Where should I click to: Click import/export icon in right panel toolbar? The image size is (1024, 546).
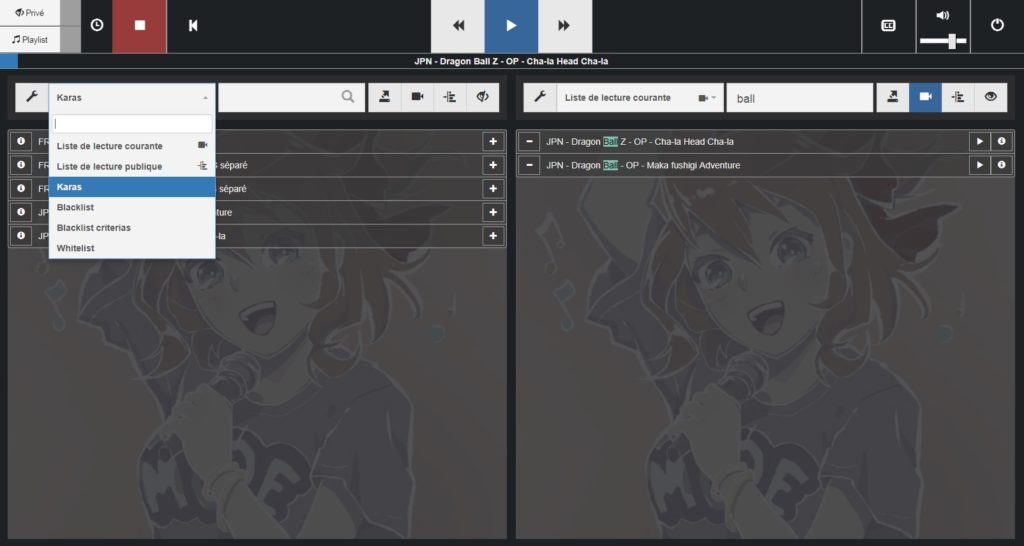(893, 97)
